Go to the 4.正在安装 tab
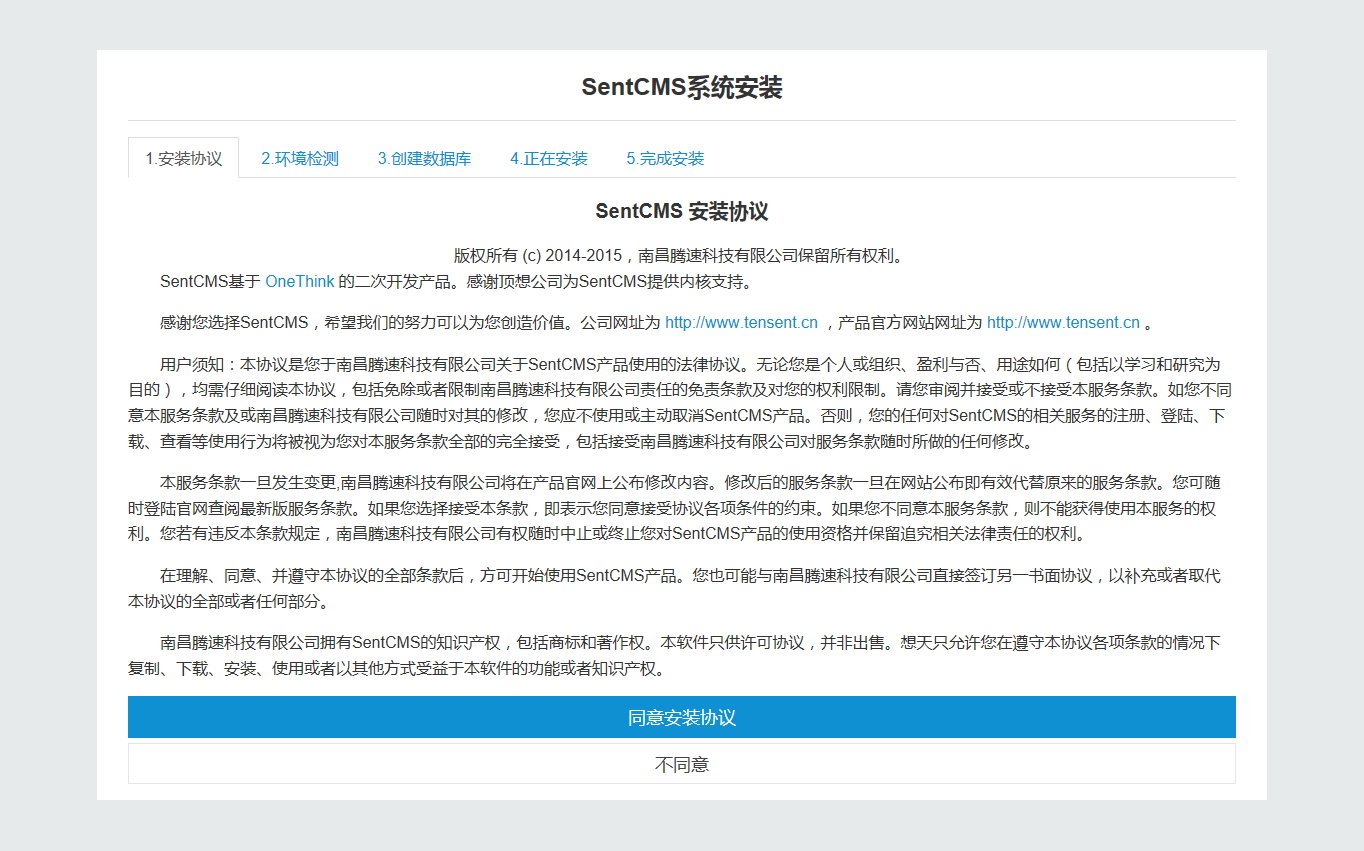Viewport: 1364px width, 851px height. tap(549, 158)
